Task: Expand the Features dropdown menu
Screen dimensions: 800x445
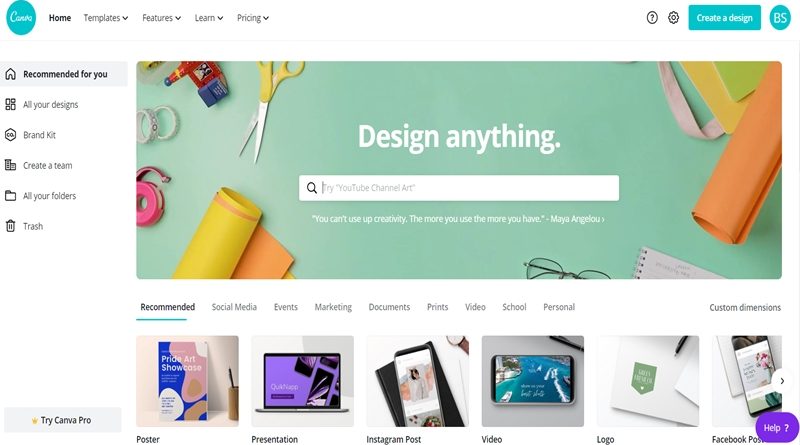Action: point(161,18)
